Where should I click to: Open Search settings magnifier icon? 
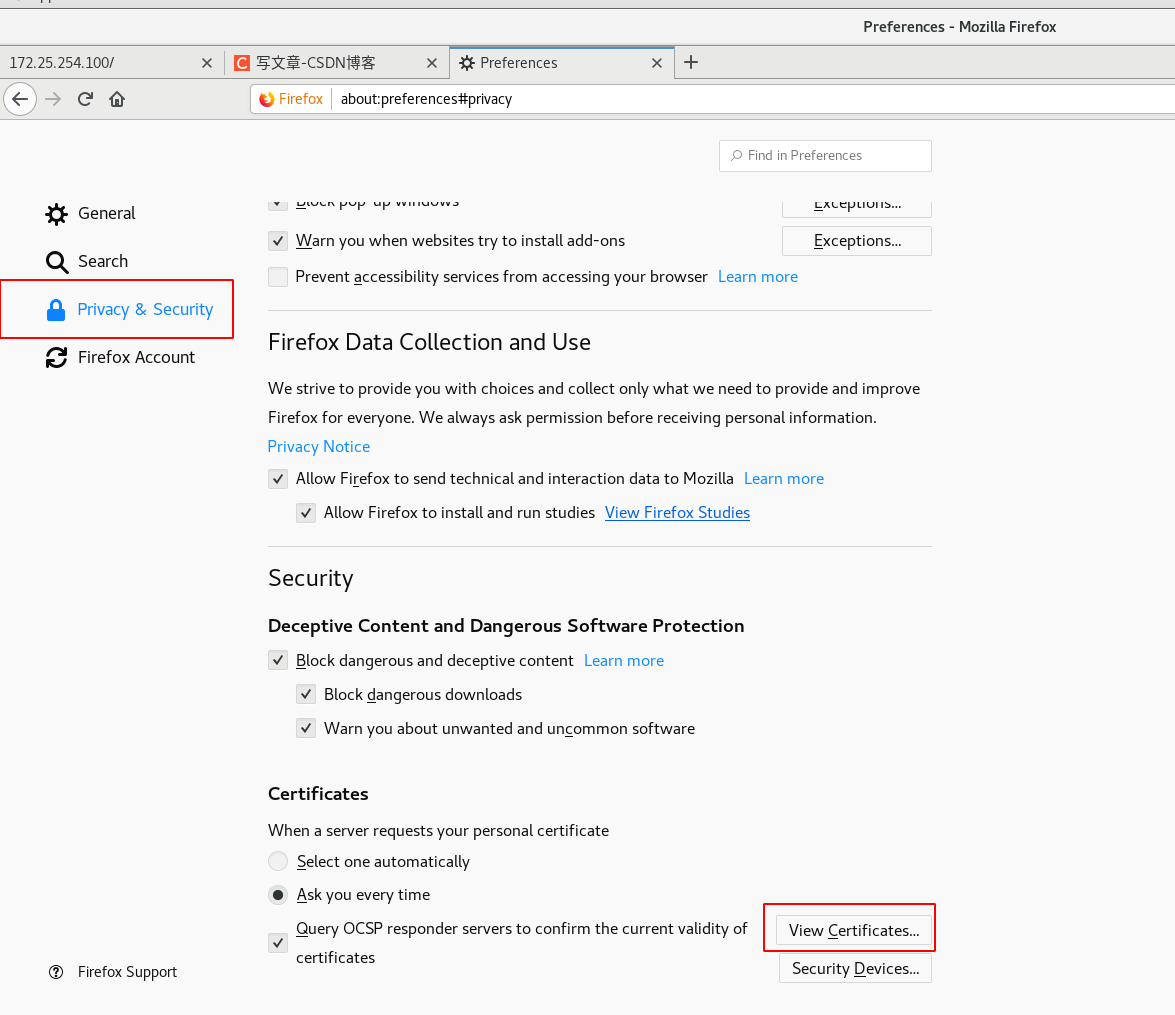(x=57, y=262)
